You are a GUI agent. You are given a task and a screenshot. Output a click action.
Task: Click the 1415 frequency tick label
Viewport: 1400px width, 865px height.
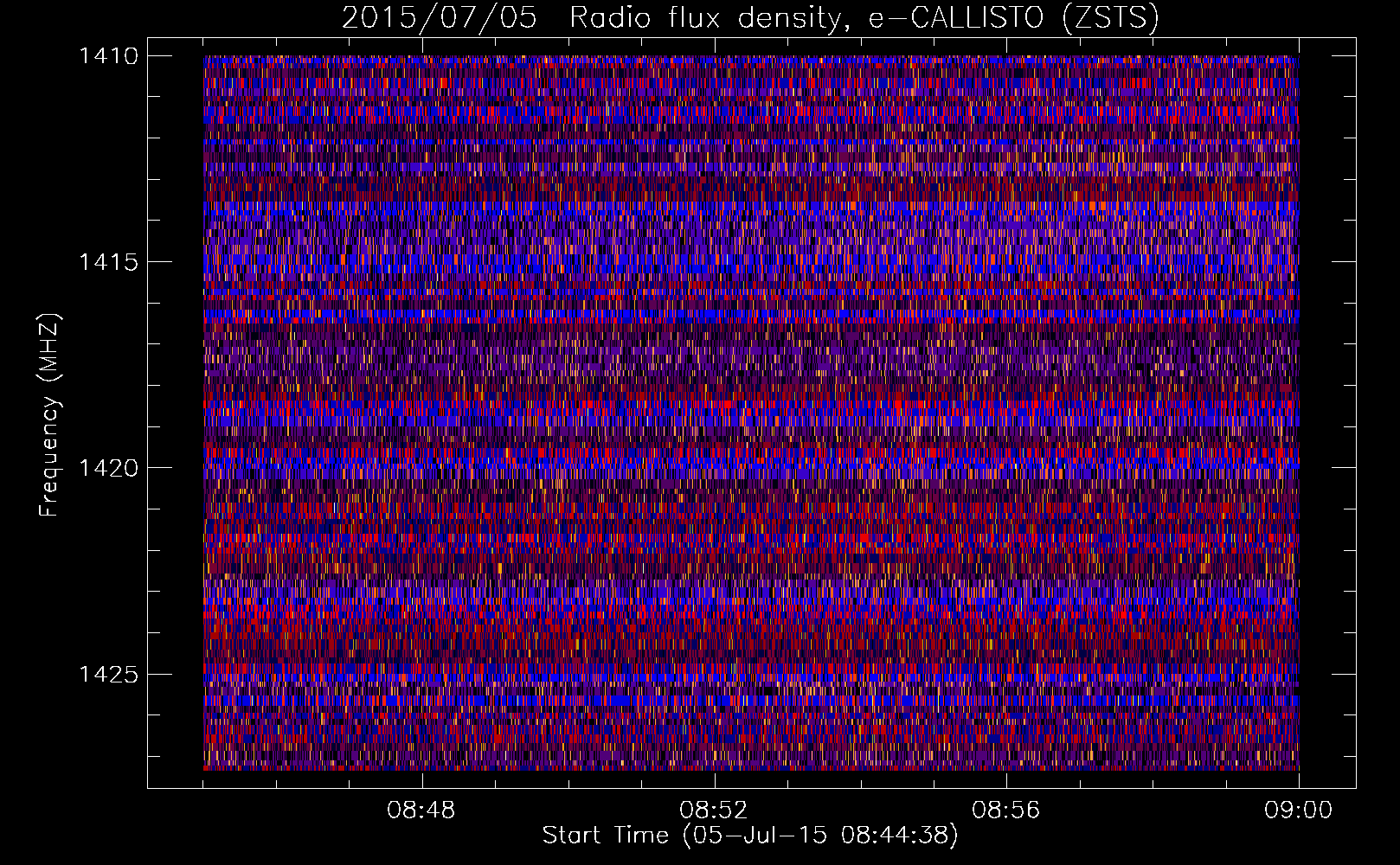(108, 262)
